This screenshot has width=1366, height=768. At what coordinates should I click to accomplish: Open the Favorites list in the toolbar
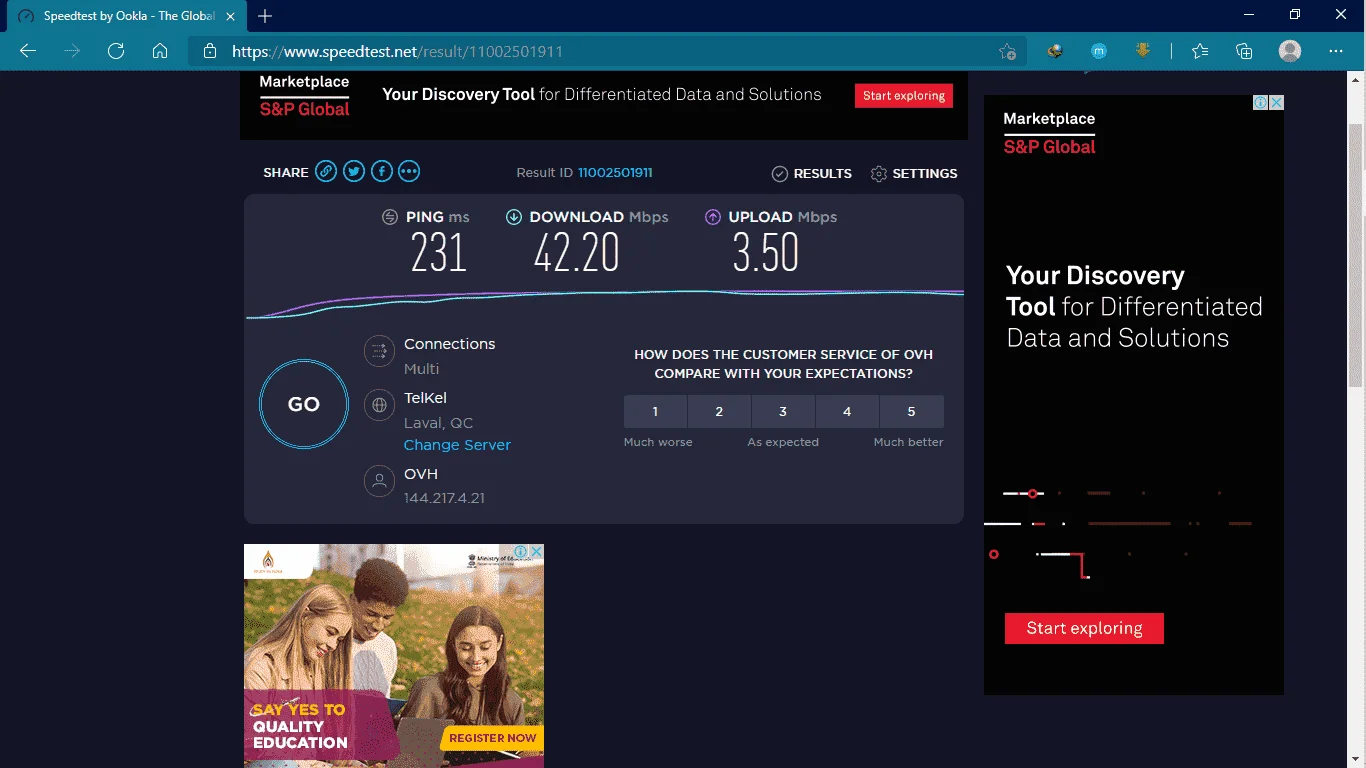click(x=1200, y=51)
